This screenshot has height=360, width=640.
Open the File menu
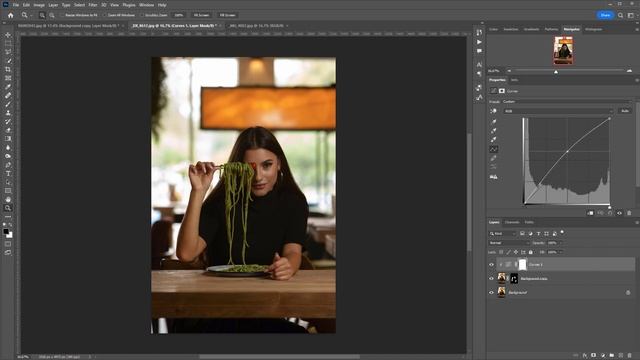(x=16, y=5)
